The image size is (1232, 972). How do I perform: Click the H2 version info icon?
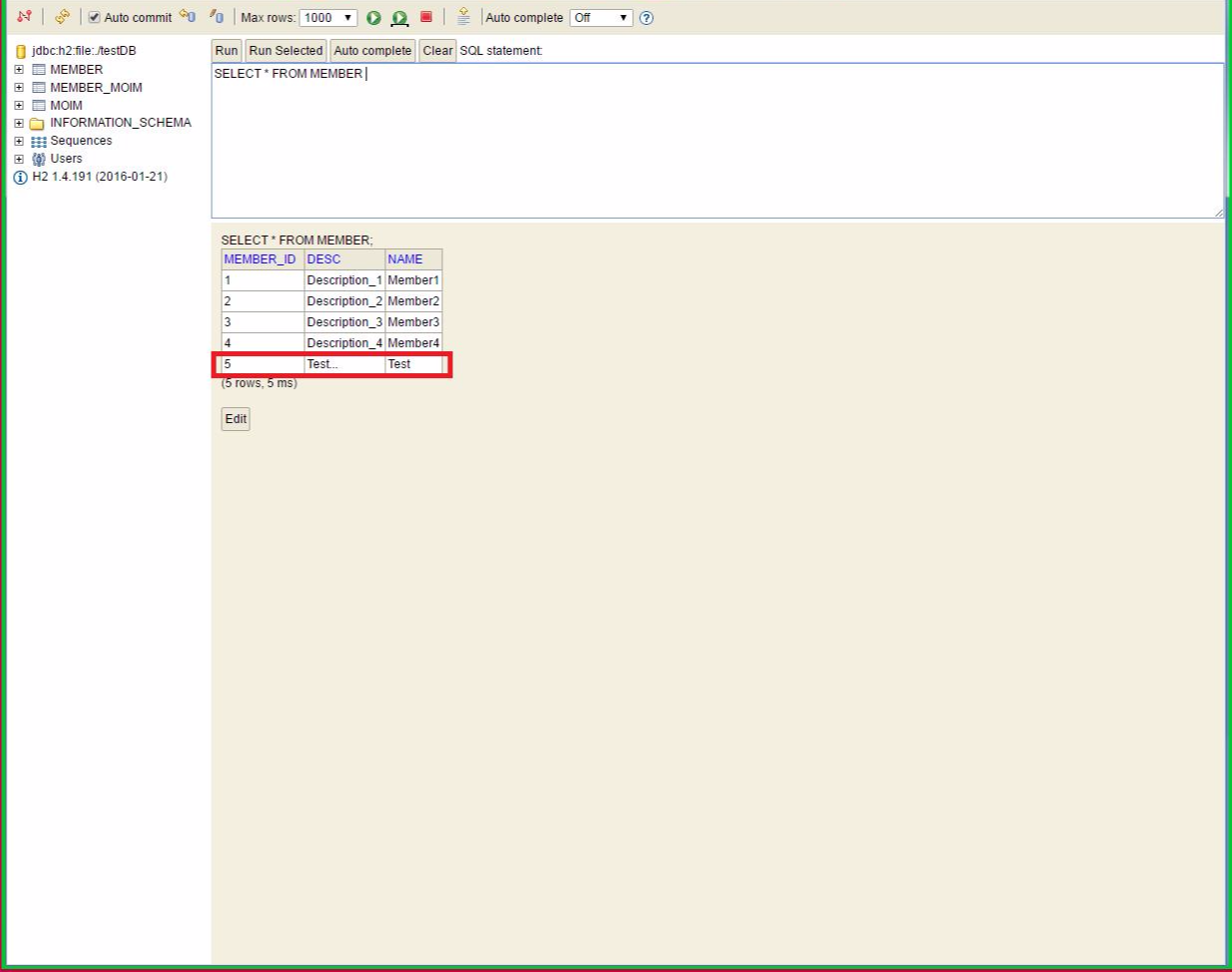21,178
